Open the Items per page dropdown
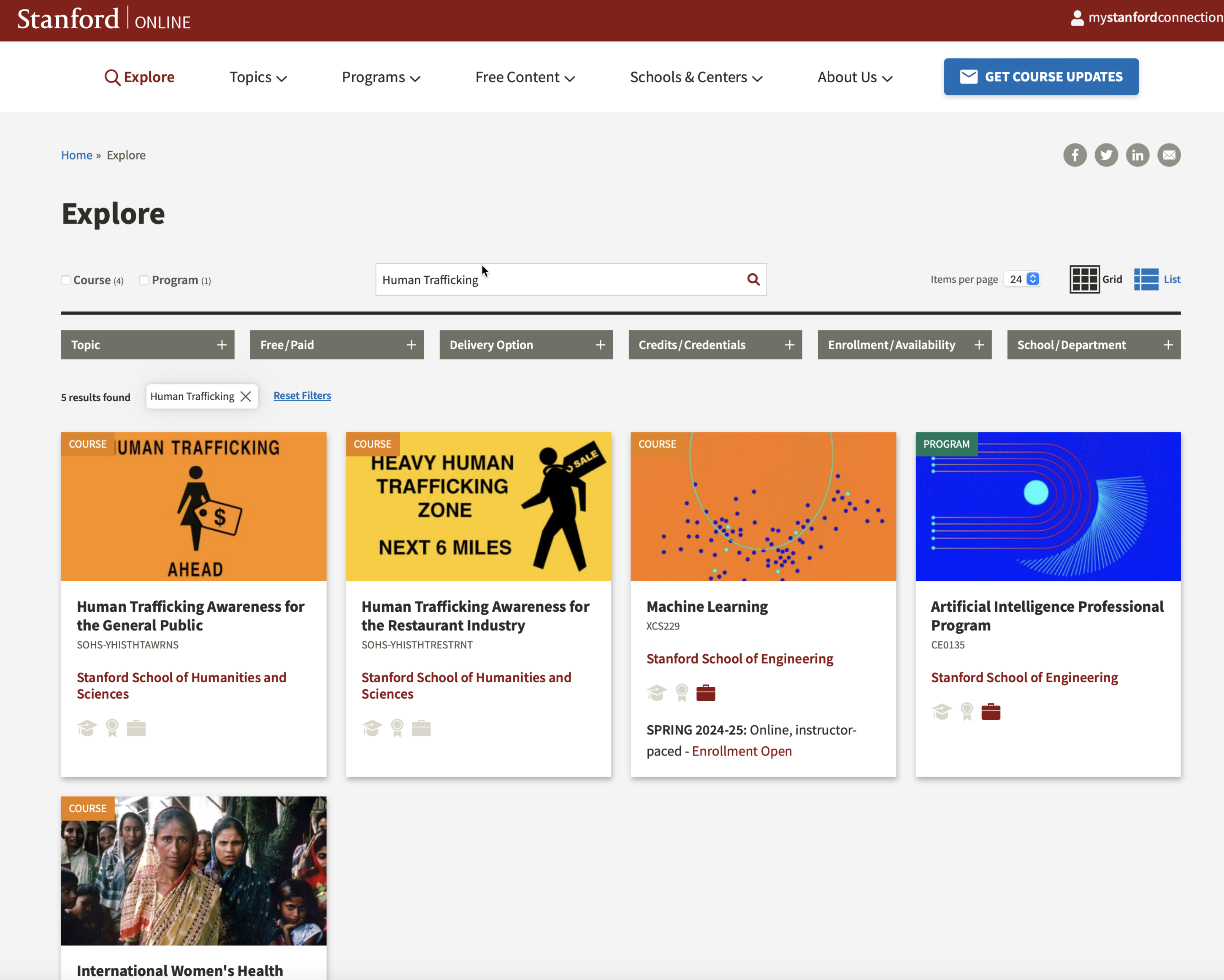The height and width of the screenshot is (980, 1224). point(1022,279)
